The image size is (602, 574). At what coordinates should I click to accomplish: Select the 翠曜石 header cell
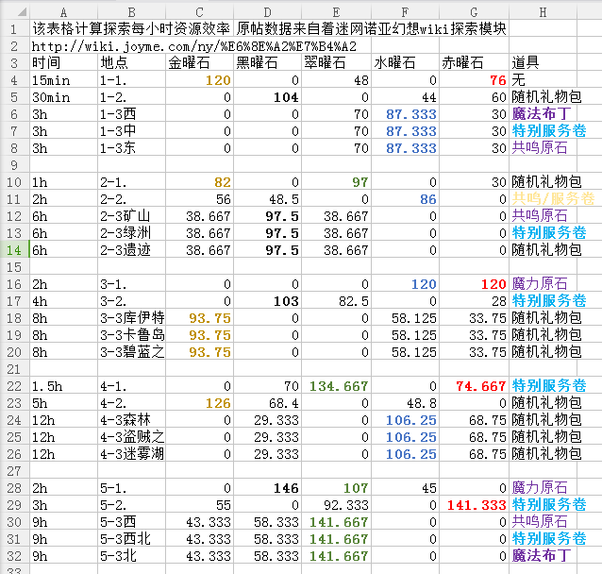click(336, 63)
